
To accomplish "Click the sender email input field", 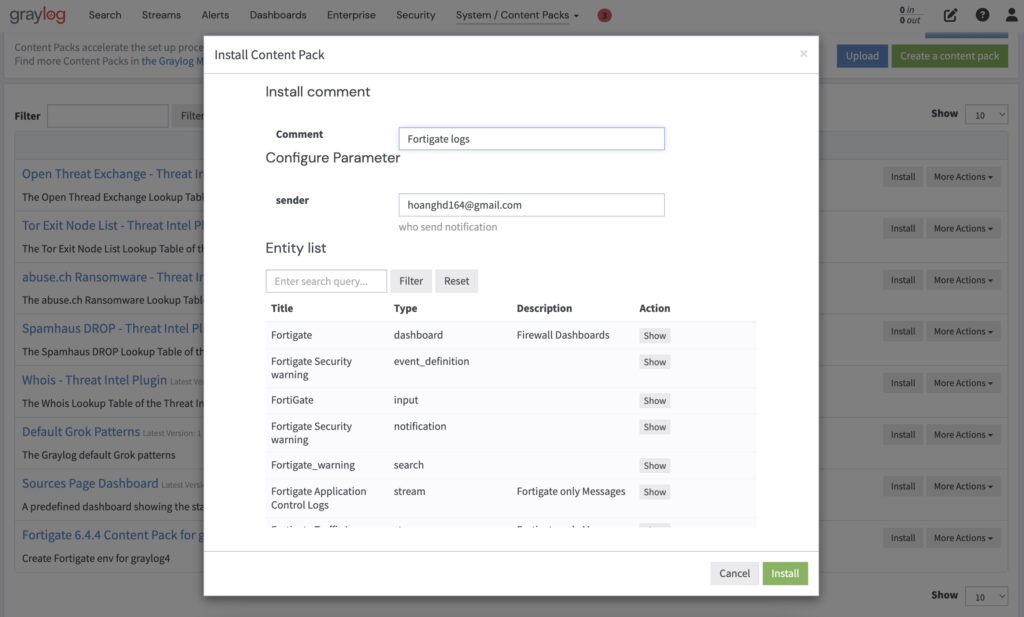I will point(532,205).
